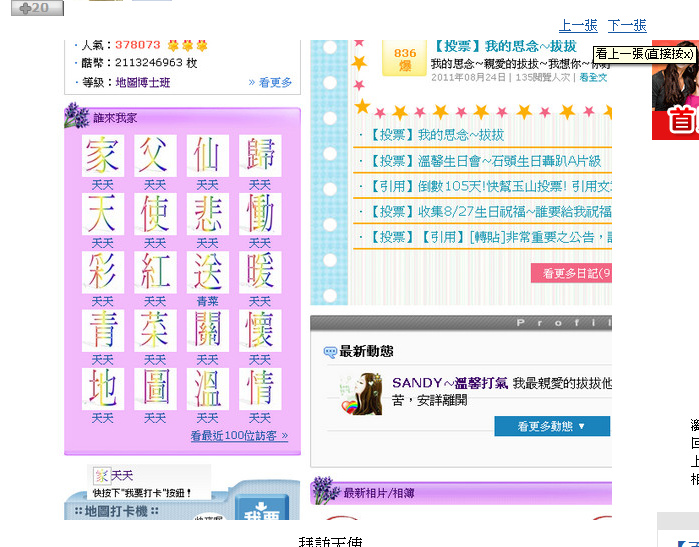This screenshot has height=547, width=699.
Task: Click the 關 visitor avatar tile
Action: [x=208, y=331]
